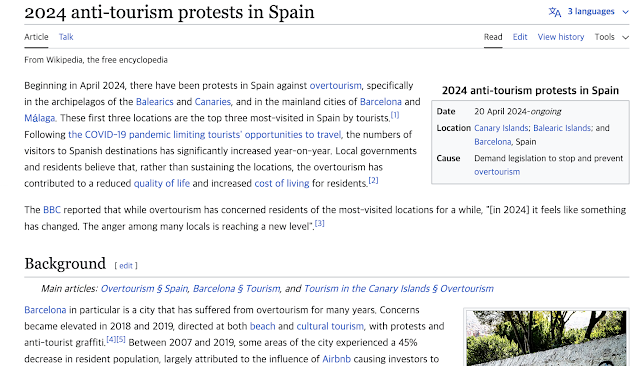
Task: Open the Background section photo thumbnail
Action: pos(546,338)
